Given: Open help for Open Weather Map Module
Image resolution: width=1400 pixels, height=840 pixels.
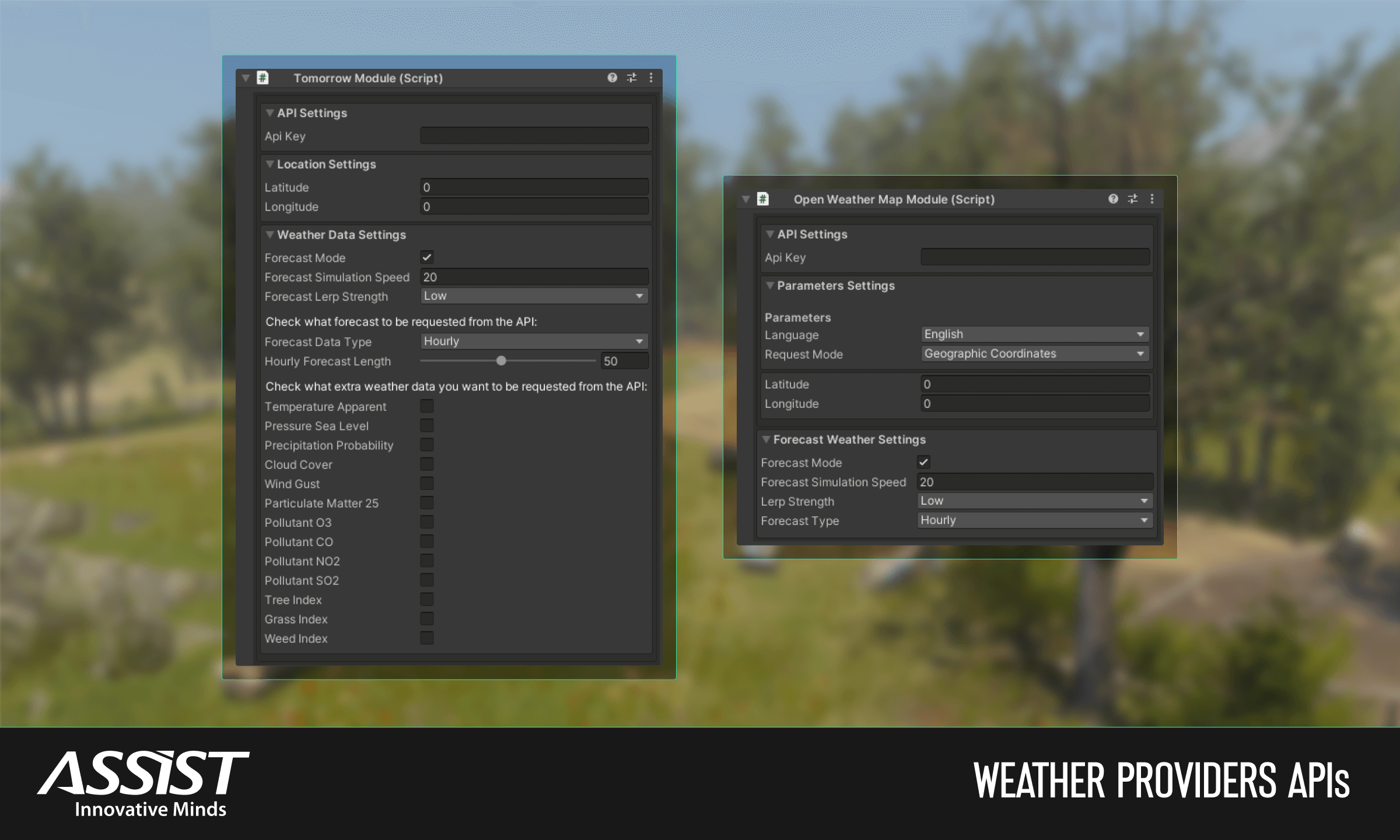Looking at the screenshot, I should coord(1113,199).
